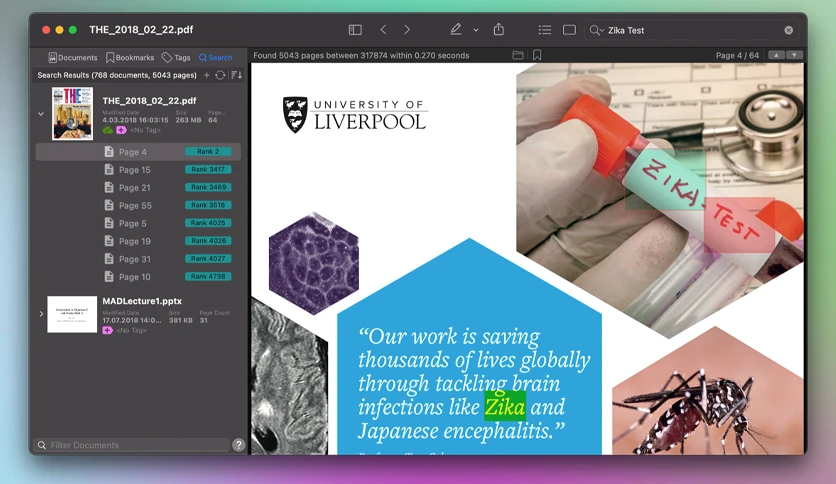Click the green cloud sync icon
This screenshot has height=484, width=836.
tap(108, 130)
